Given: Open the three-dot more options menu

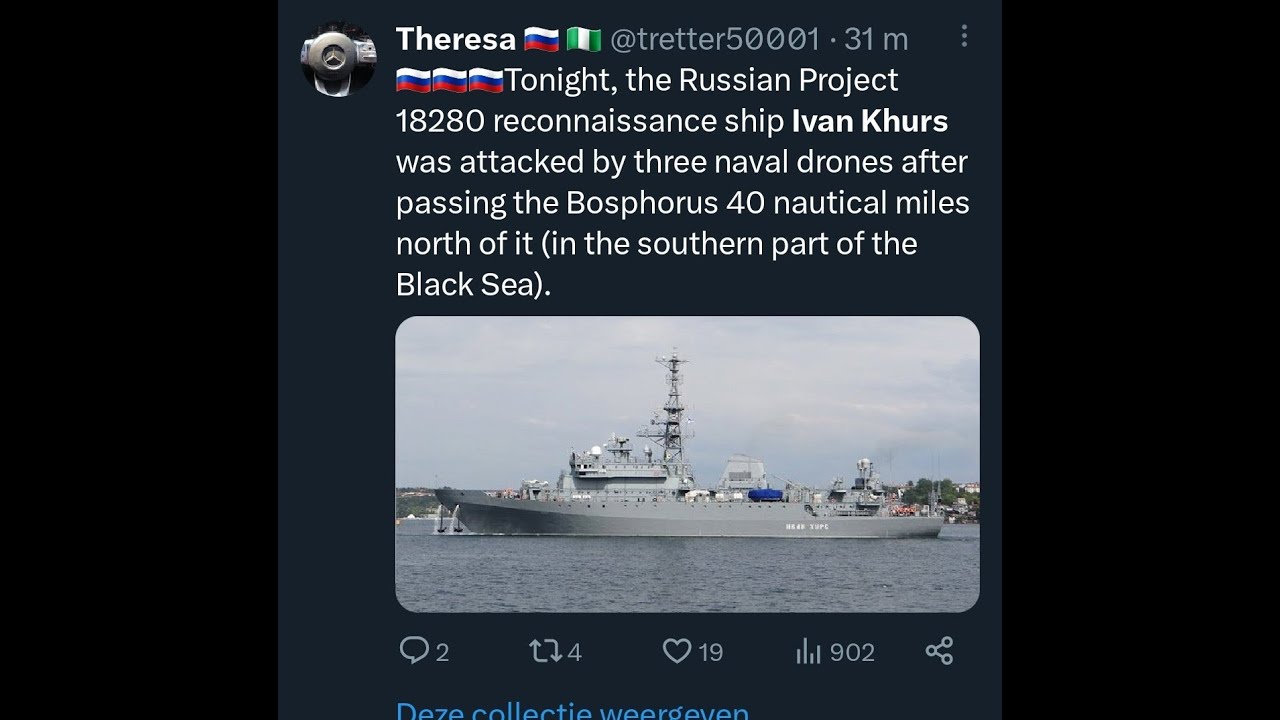Looking at the screenshot, I should 964,37.
